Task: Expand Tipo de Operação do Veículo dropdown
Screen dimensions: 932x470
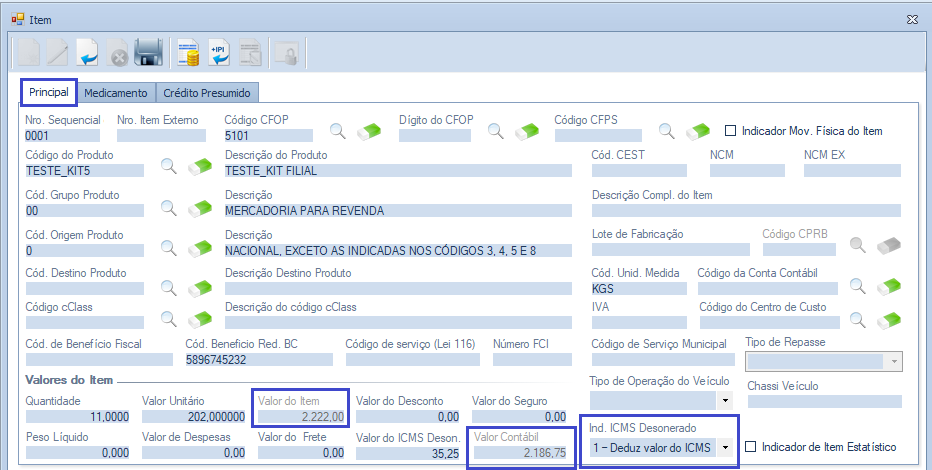Action: [x=725, y=400]
